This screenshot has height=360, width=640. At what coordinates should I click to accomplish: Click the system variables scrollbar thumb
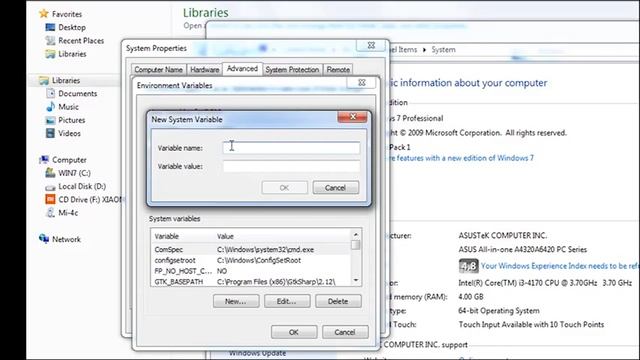pos(356,244)
